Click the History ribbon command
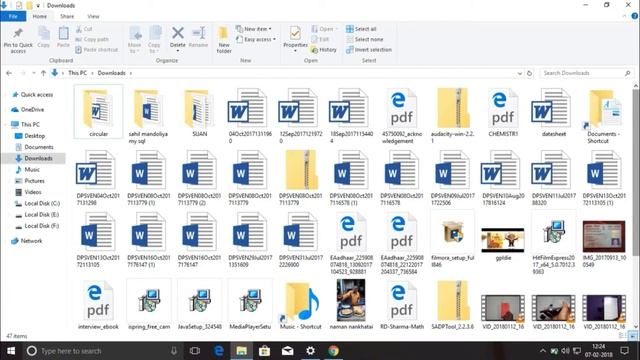This screenshot has height=360, width=640. click(324, 50)
